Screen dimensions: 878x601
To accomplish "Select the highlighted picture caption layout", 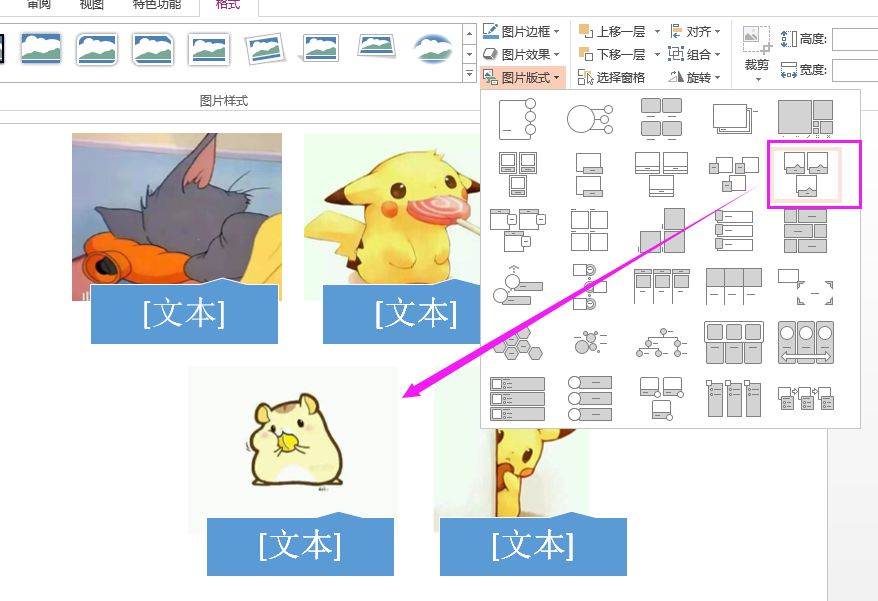I will [814, 173].
